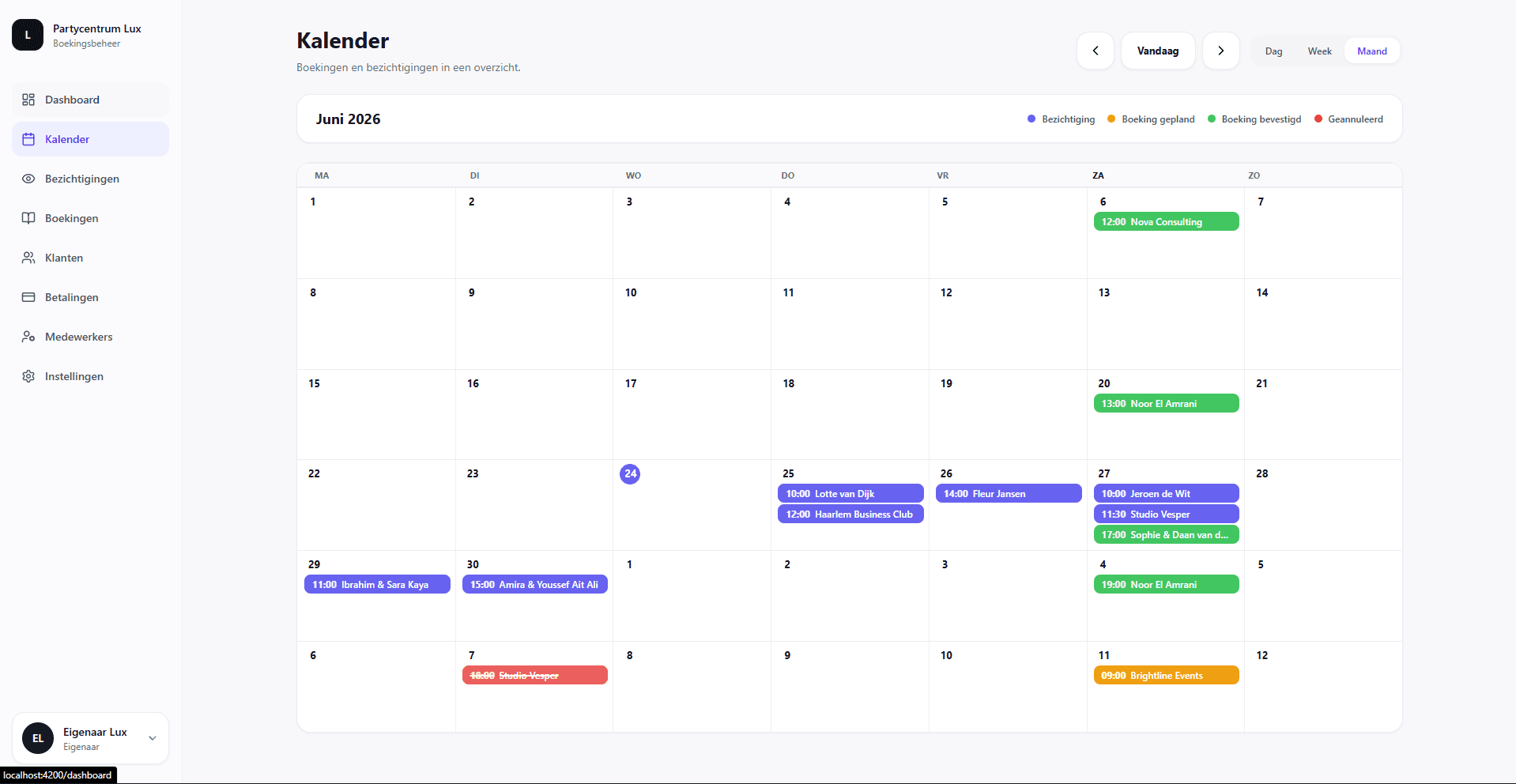Click the Medewerkers user-cog icon
This screenshot has width=1516, height=784.
pyautogui.click(x=28, y=337)
